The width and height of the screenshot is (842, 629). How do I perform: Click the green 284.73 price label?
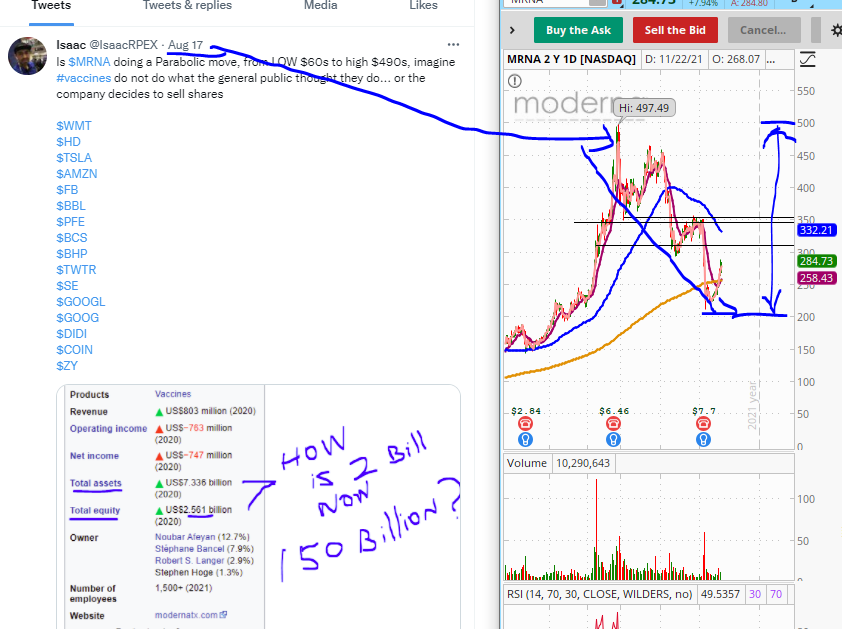click(x=816, y=261)
